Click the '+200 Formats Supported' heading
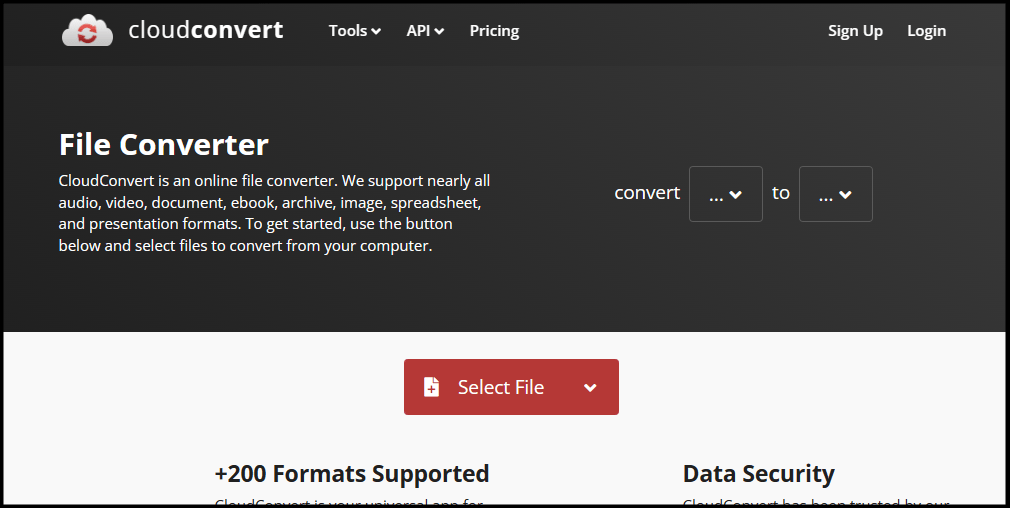 point(352,474)
